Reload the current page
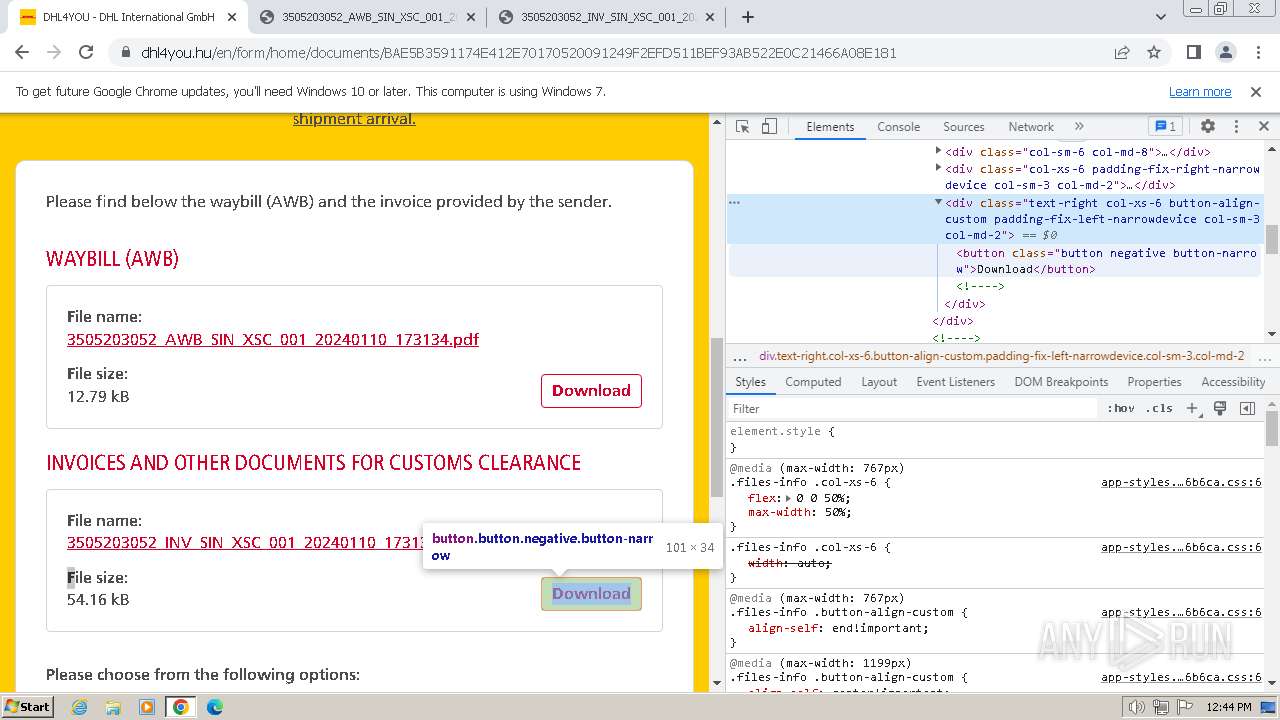1280x720 pixels. (x=86, y=53)
